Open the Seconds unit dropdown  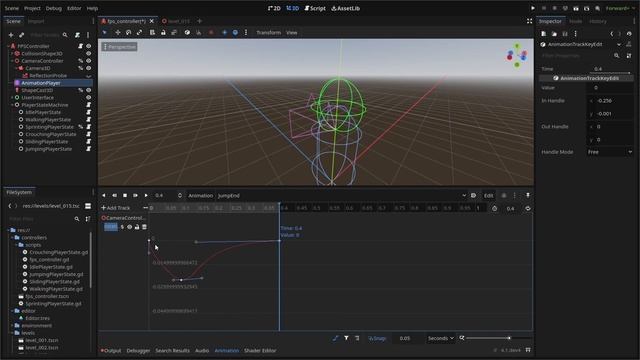441,338
